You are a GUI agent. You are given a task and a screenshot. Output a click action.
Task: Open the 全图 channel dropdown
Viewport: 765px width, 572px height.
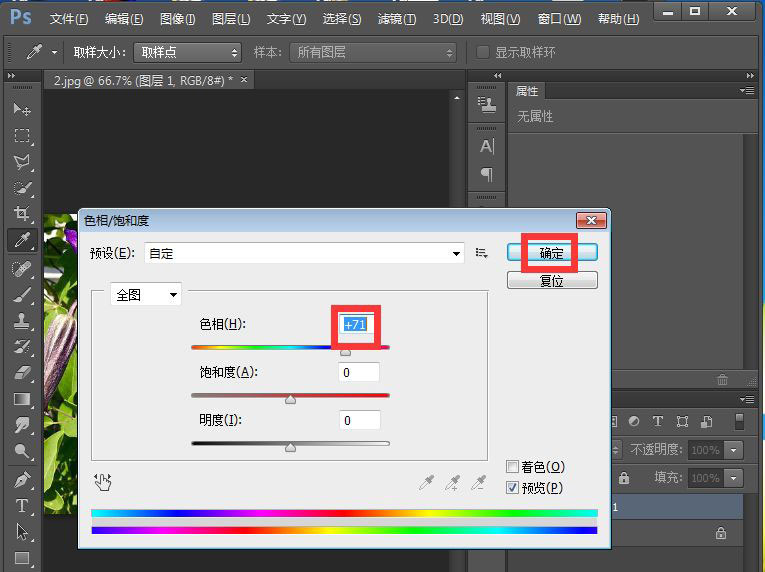click(146, 294)
